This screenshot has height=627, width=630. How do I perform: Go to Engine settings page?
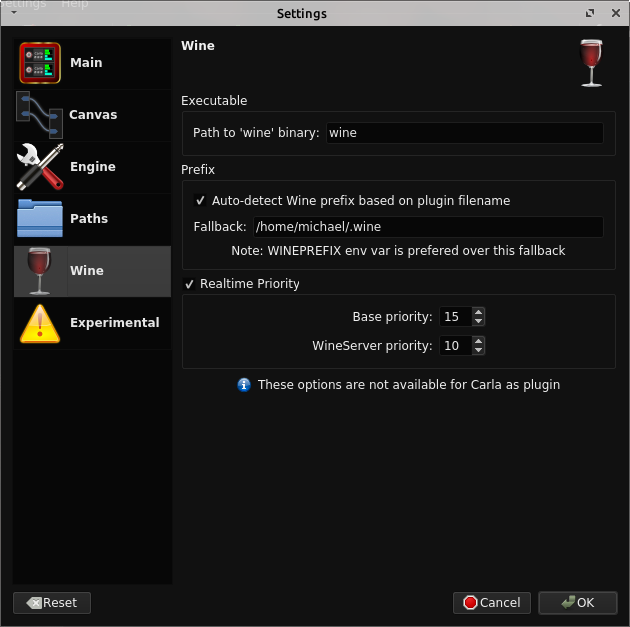click(x=92, y=167)
